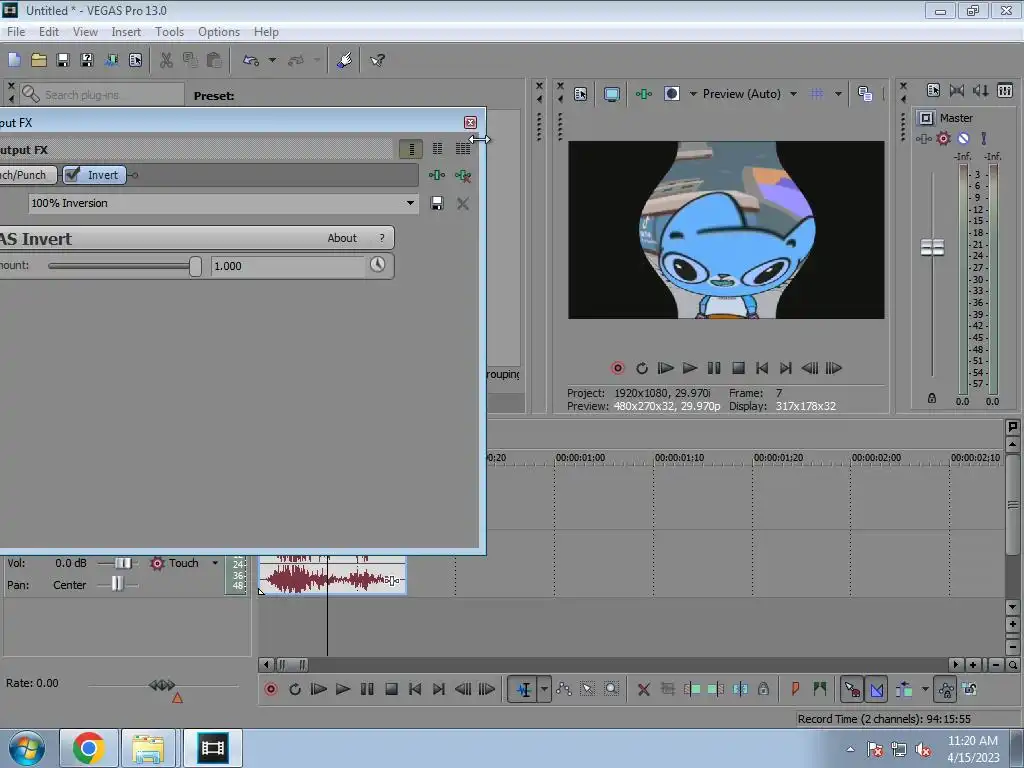Image resolution: width=1024 pixels, height=768 pixels.
Task: Click the Undo arrow icon
Action: 251,60
